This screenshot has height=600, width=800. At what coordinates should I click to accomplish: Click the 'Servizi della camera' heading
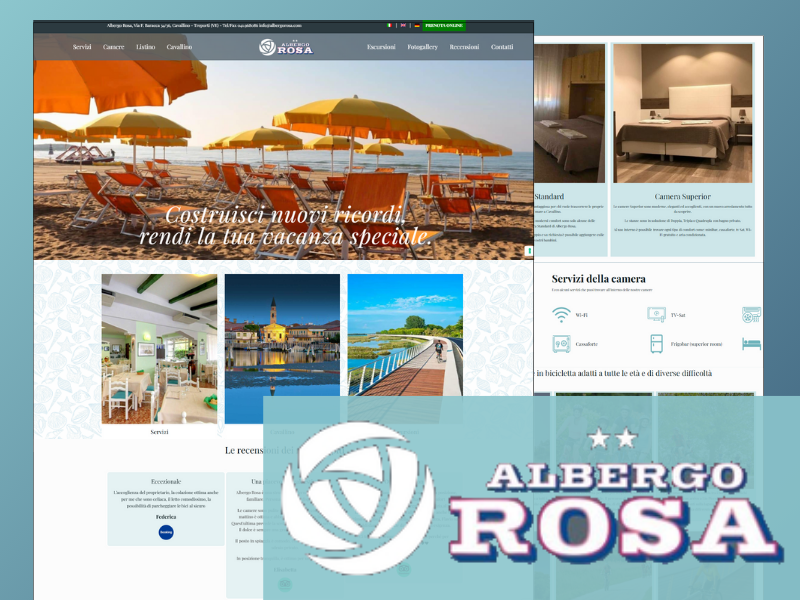click(x=598, y=279)
